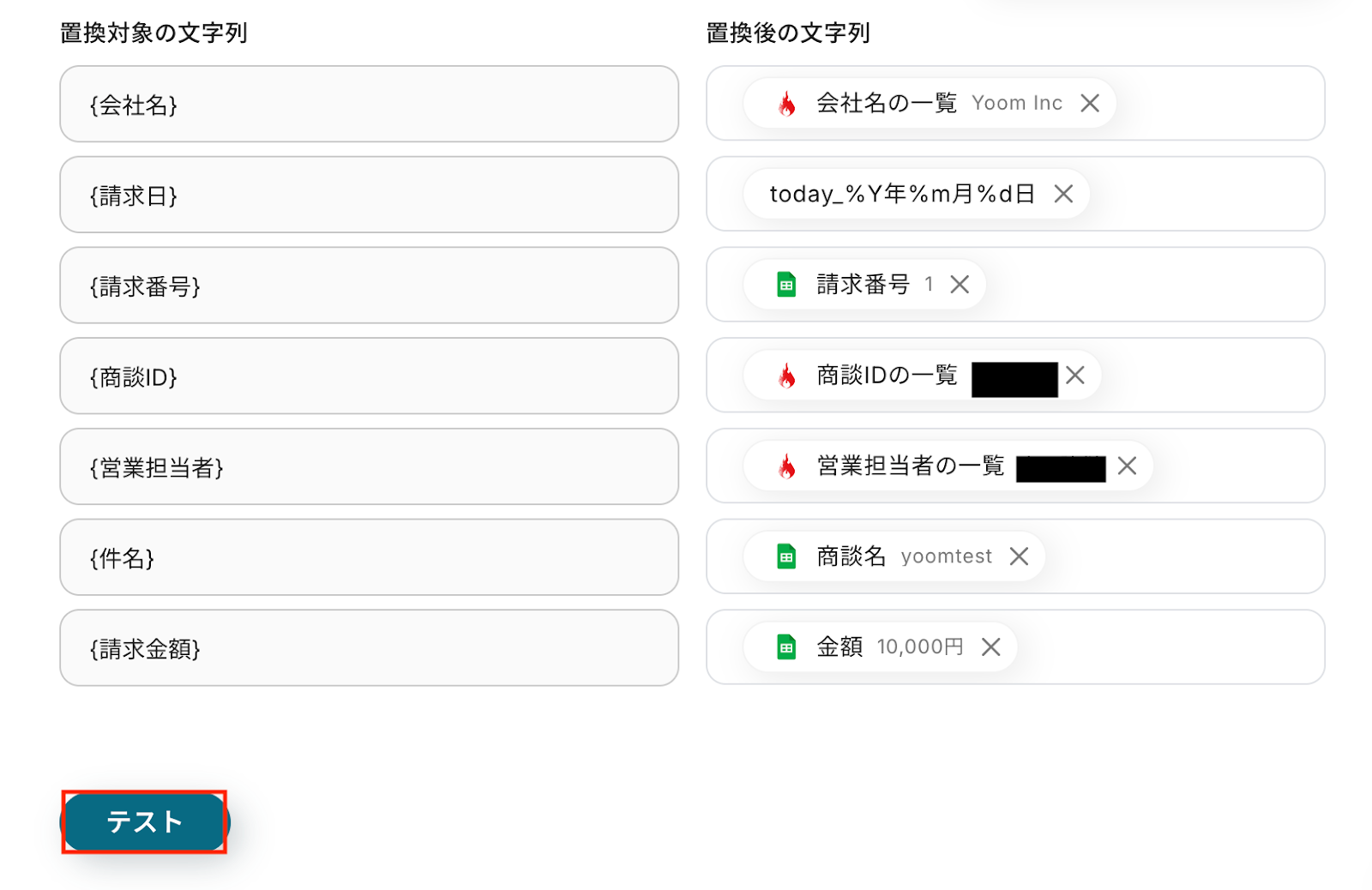Click the spreadsheet icon beside 請求番号
The width and height of the screenshot is (1372, 890).
tap(786, 285)
